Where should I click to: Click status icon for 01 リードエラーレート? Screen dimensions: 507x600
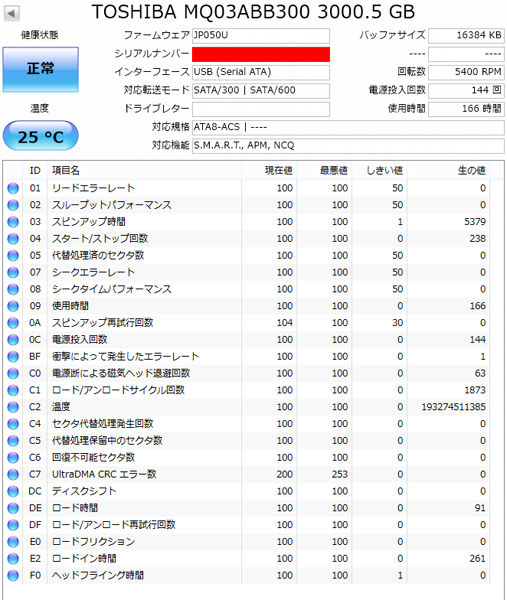(13, 188)
